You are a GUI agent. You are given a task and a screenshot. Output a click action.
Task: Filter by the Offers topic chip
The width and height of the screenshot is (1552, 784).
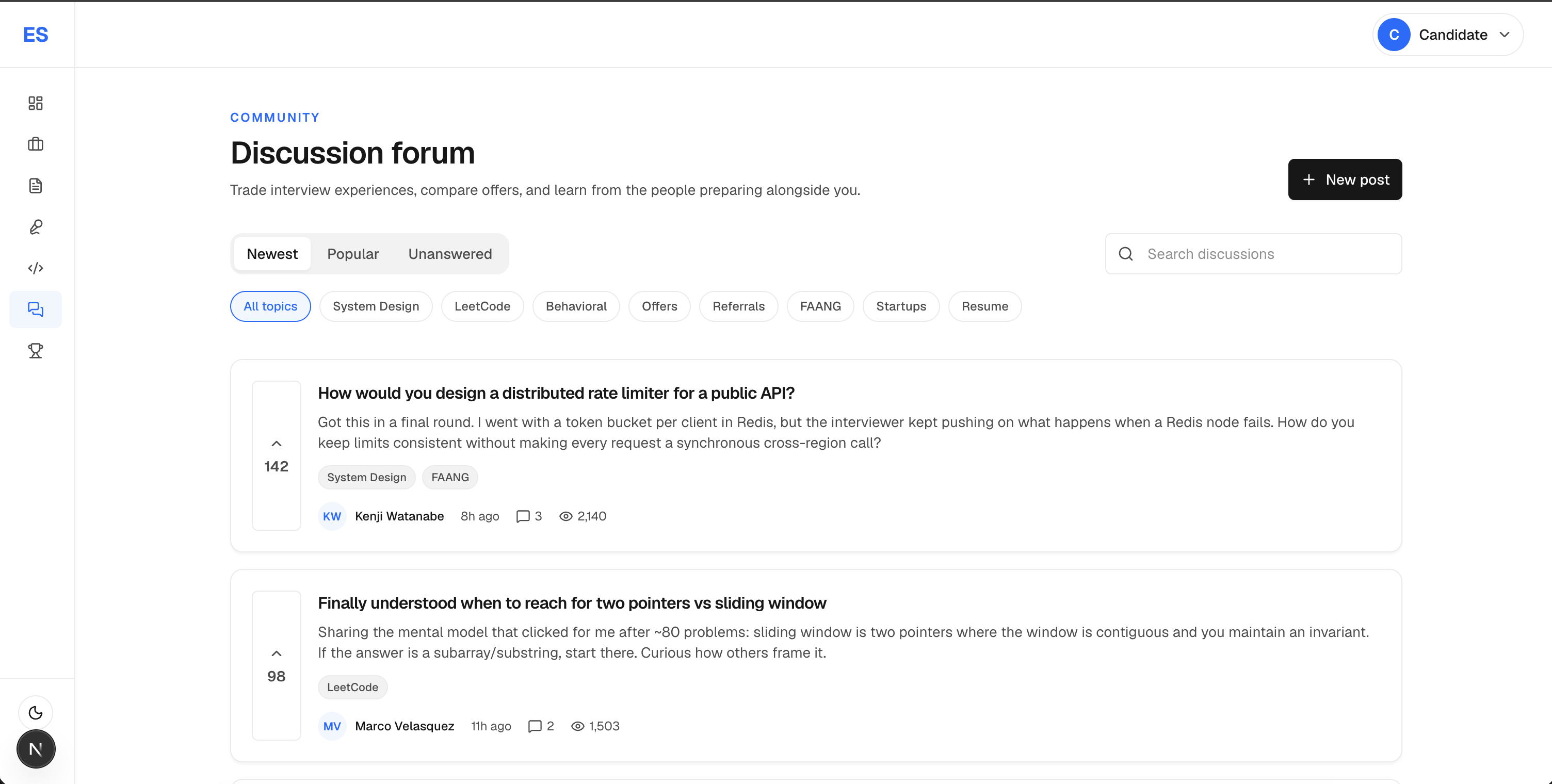[x=659, y=306]
